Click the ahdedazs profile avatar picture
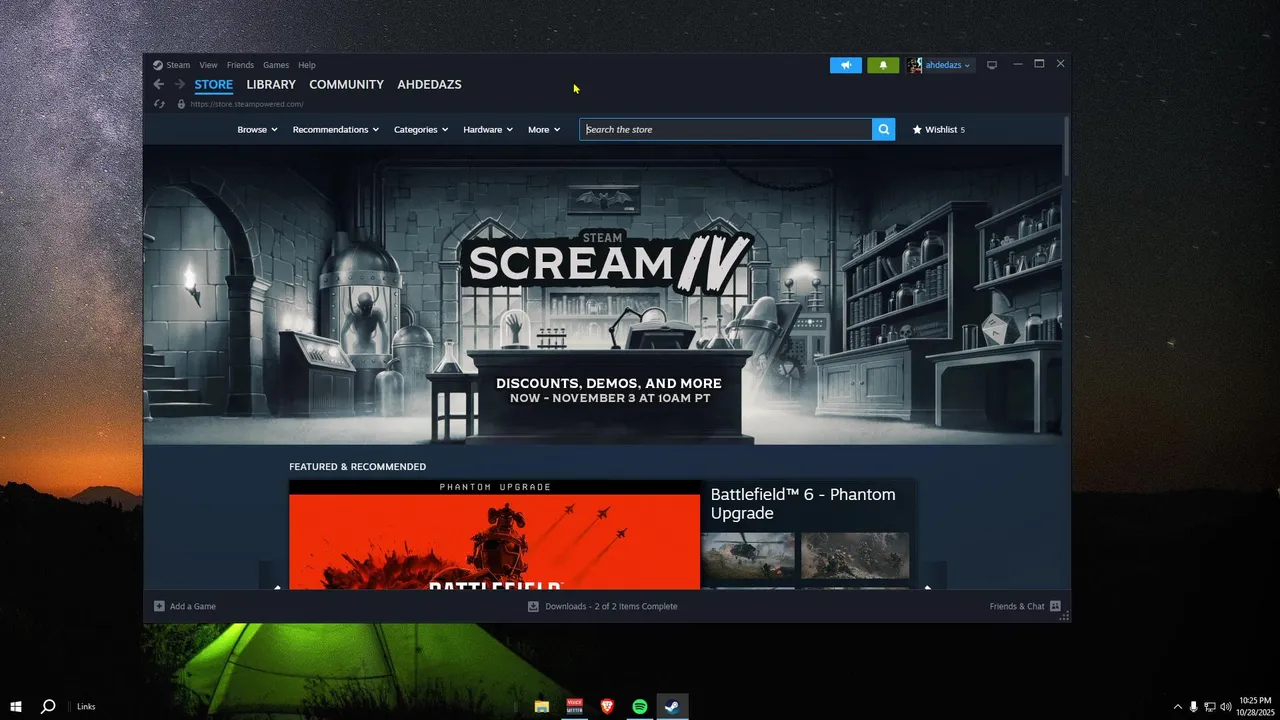This screenshot has height=720, width=1280. [x=915, y=65]
